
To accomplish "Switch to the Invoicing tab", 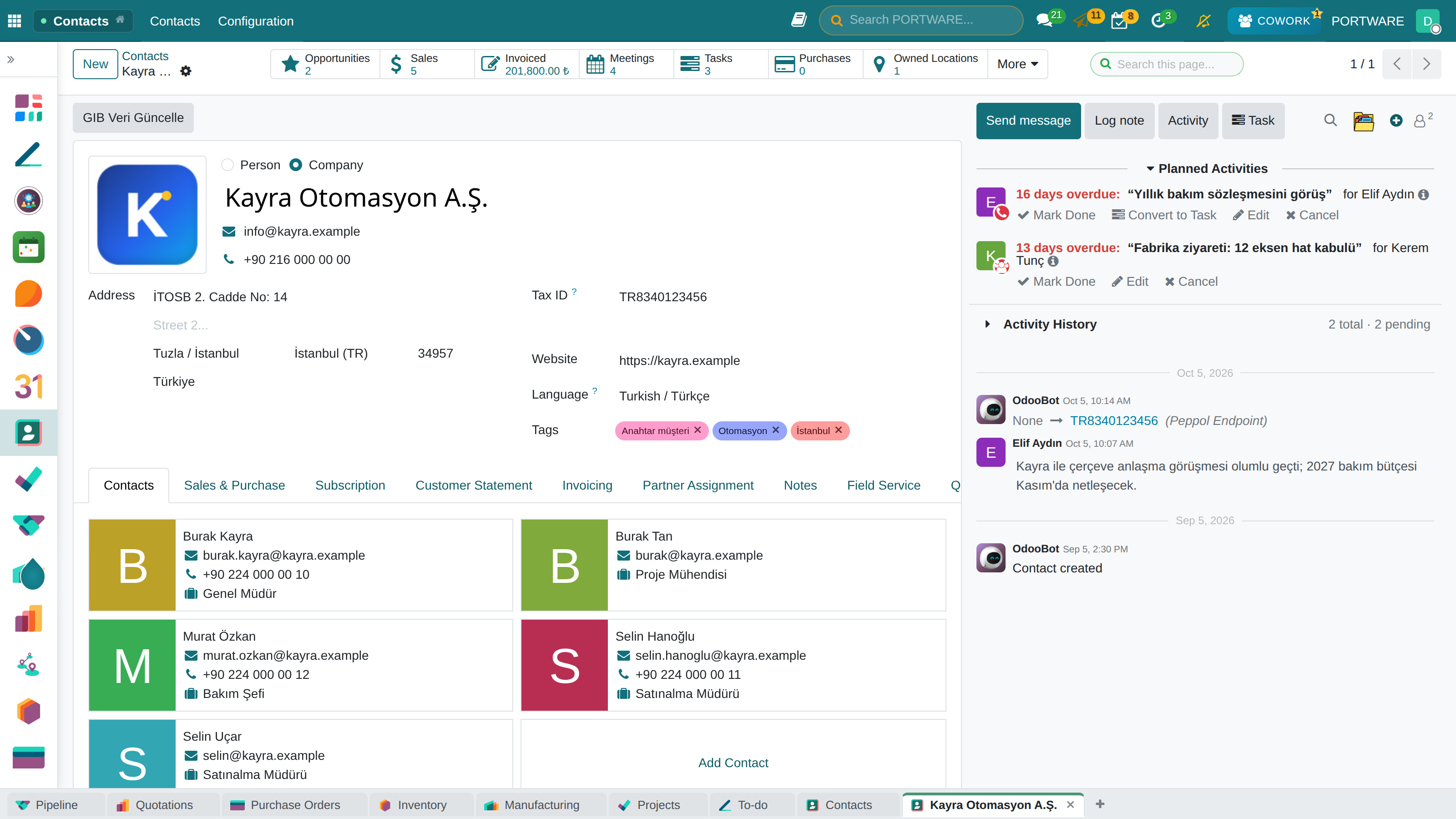I will [587, 485].
